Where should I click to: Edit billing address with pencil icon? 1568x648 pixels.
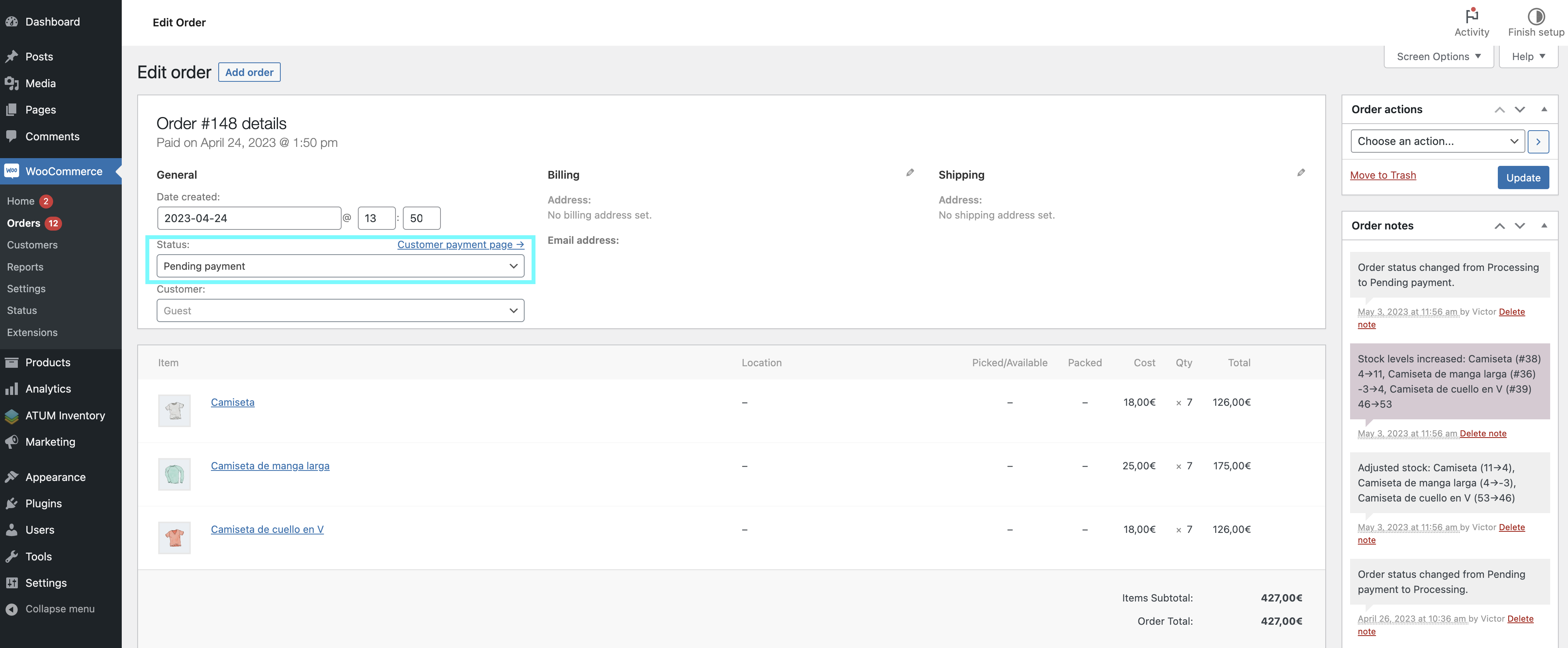click(x=910, y=173)
